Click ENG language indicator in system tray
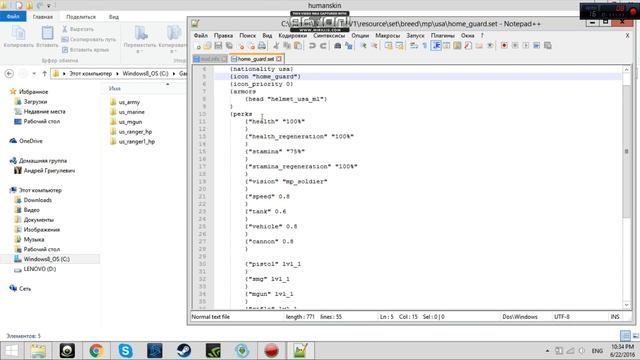Screen dimensions: 640x360 pyautogui.click(x=597, y=351)
